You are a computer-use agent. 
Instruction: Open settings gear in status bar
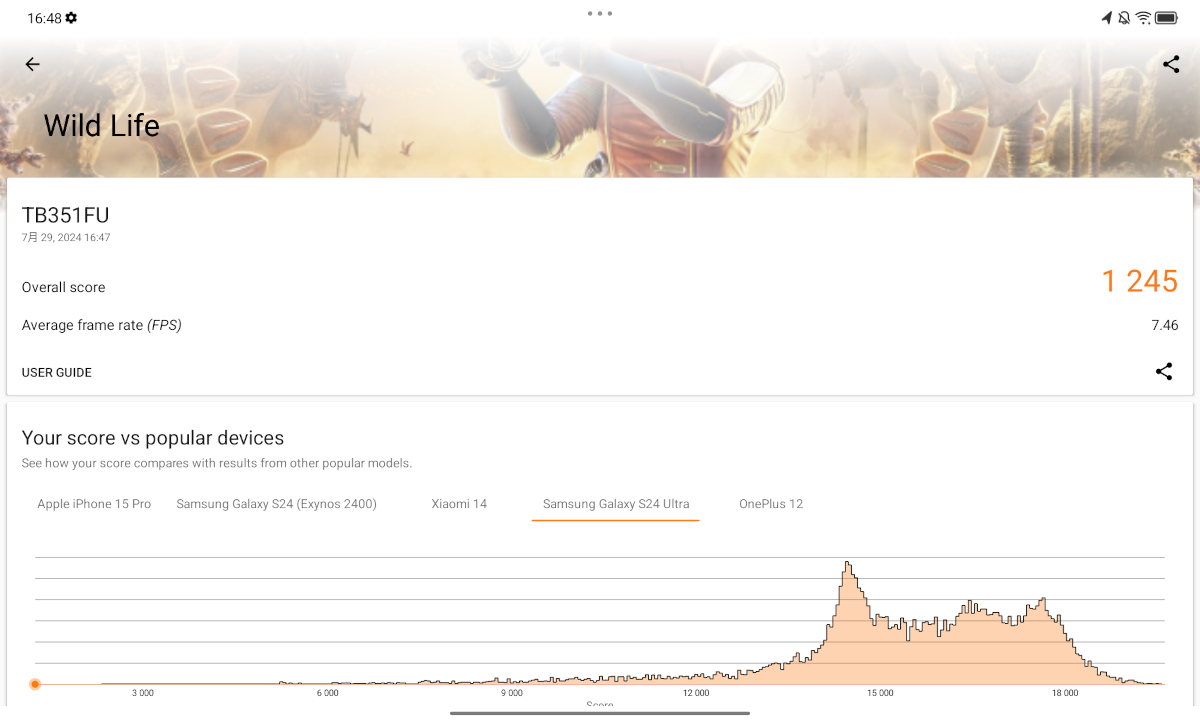[71, 18]
